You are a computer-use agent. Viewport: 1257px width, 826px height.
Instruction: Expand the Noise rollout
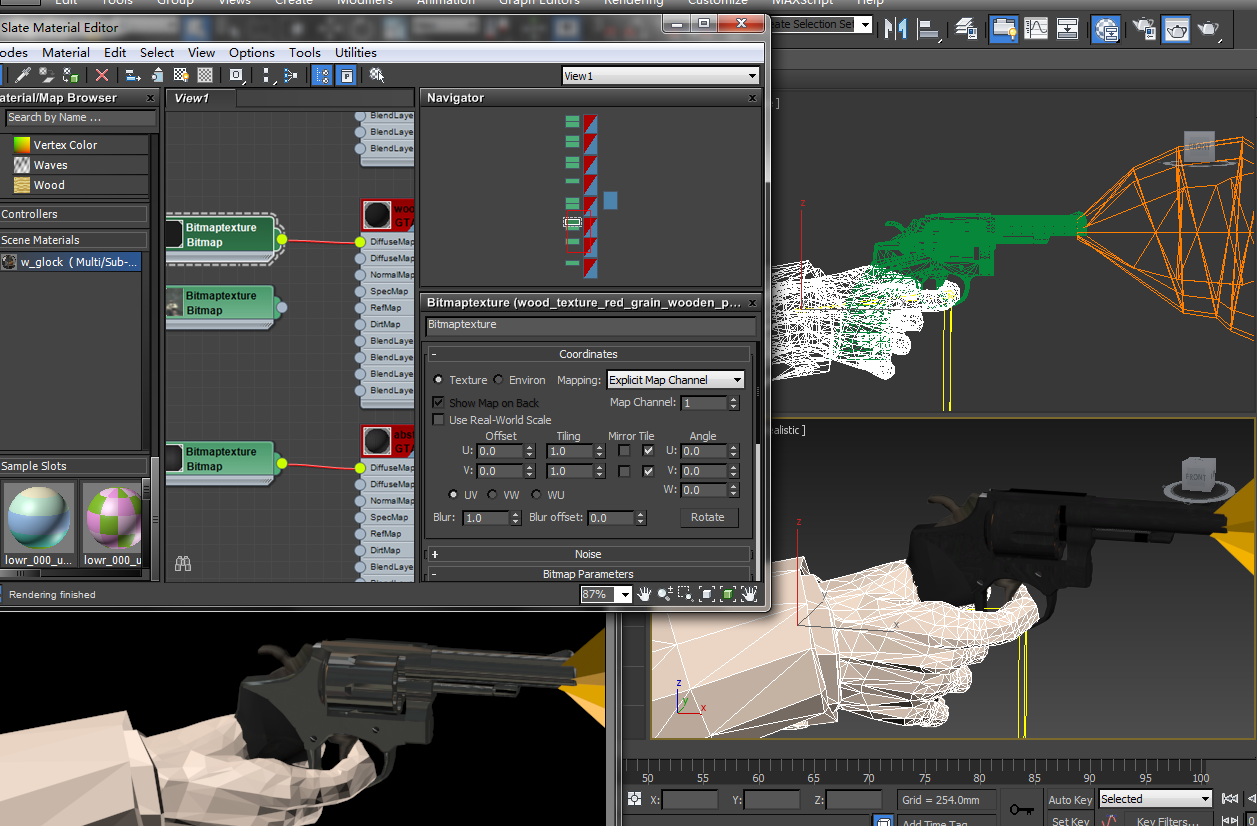pyautogui.click(x=588, y=554)
